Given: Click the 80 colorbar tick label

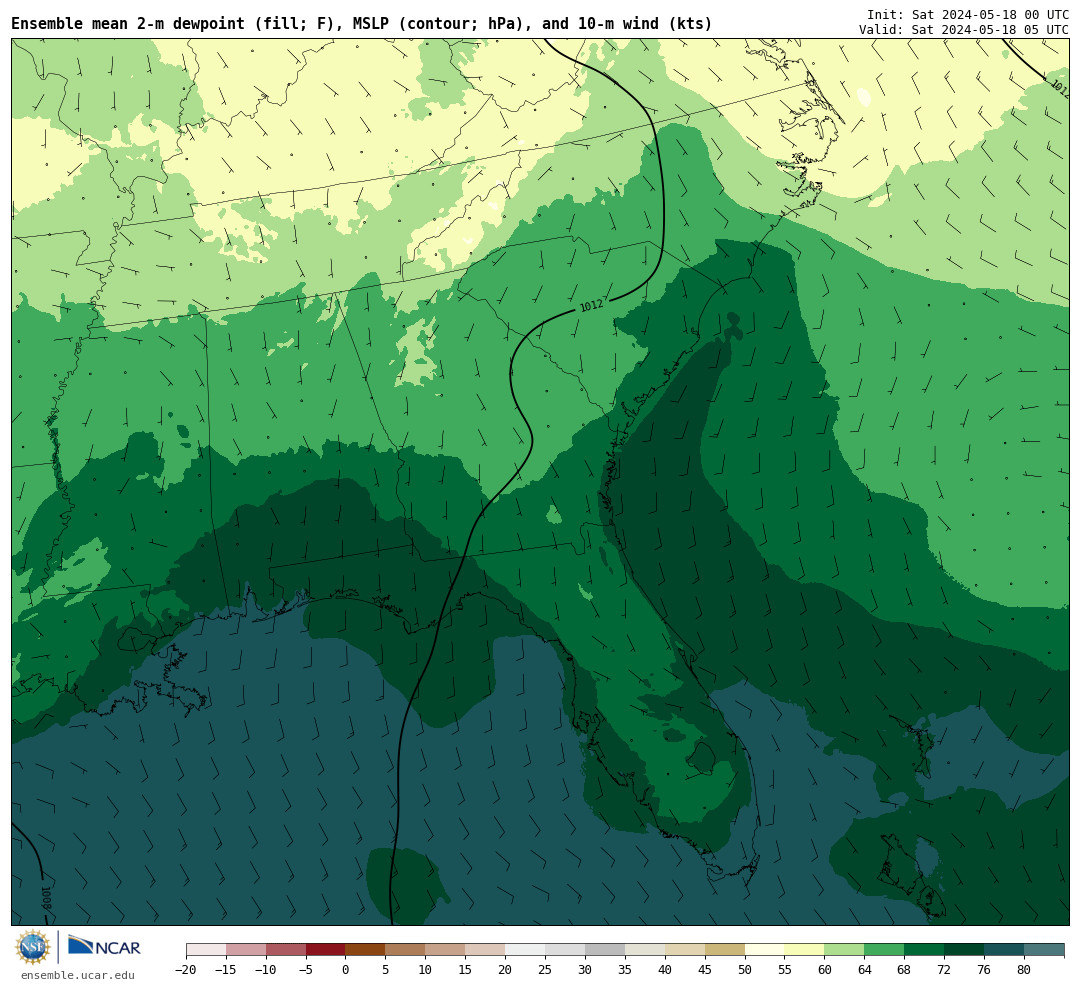Looking at the screenshot, I should point(1025,970).
